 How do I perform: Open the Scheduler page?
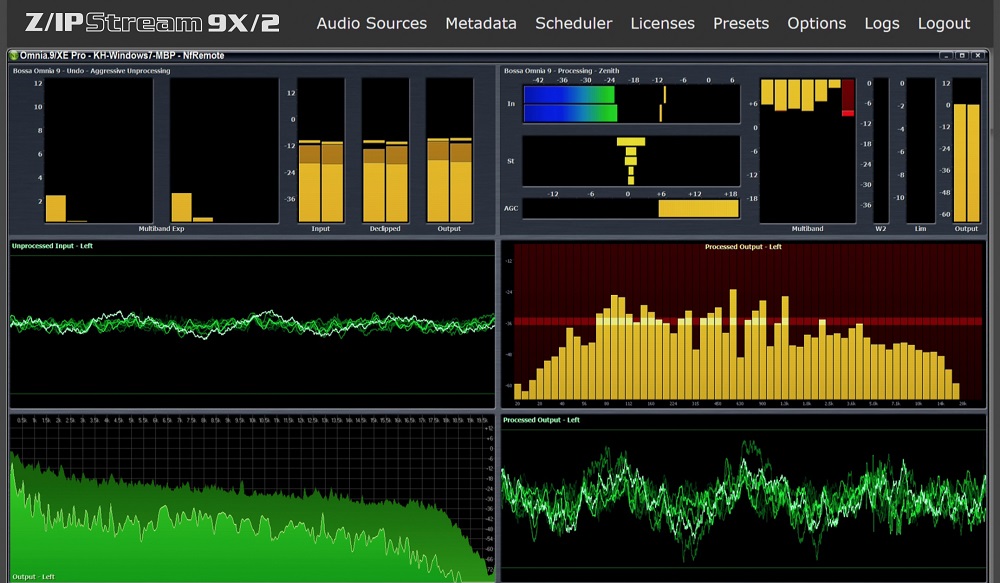point(573,23)
